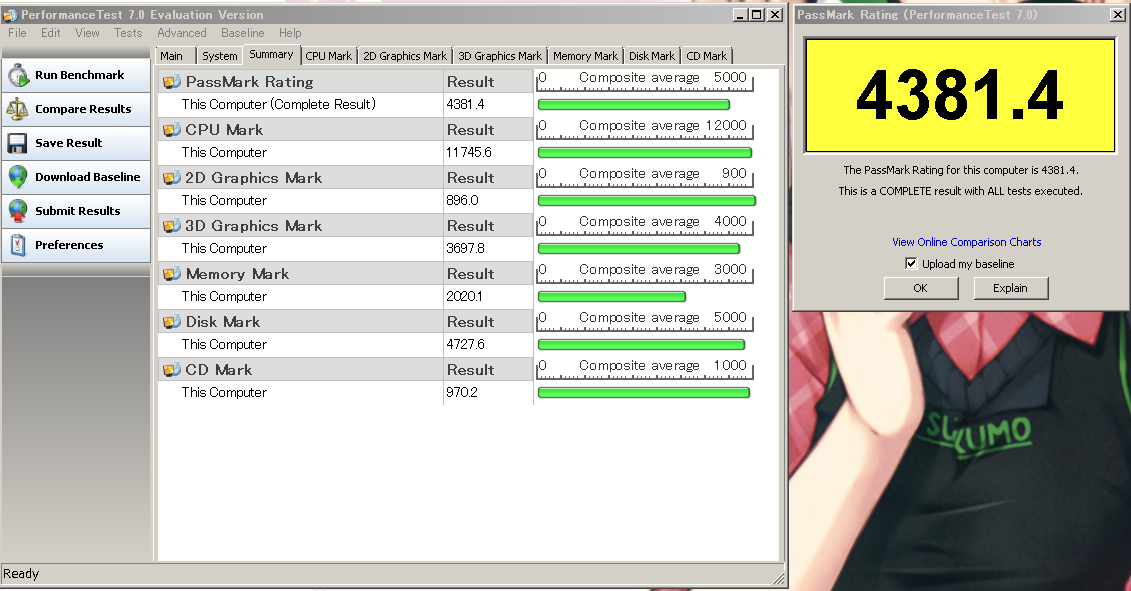The width and height of the screenshot is (1131, 591).
Task: Switch to the Memory Mark tab
Action: [585, 56]
